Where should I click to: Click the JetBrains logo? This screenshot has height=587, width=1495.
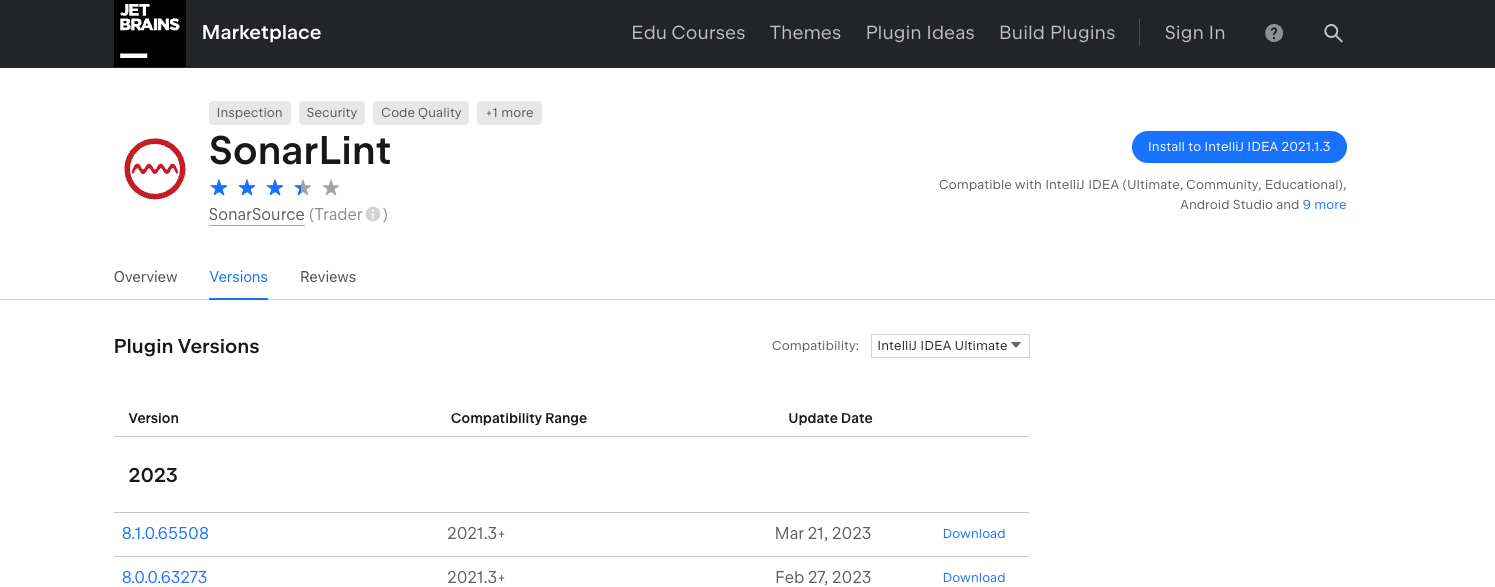(149, 33)
